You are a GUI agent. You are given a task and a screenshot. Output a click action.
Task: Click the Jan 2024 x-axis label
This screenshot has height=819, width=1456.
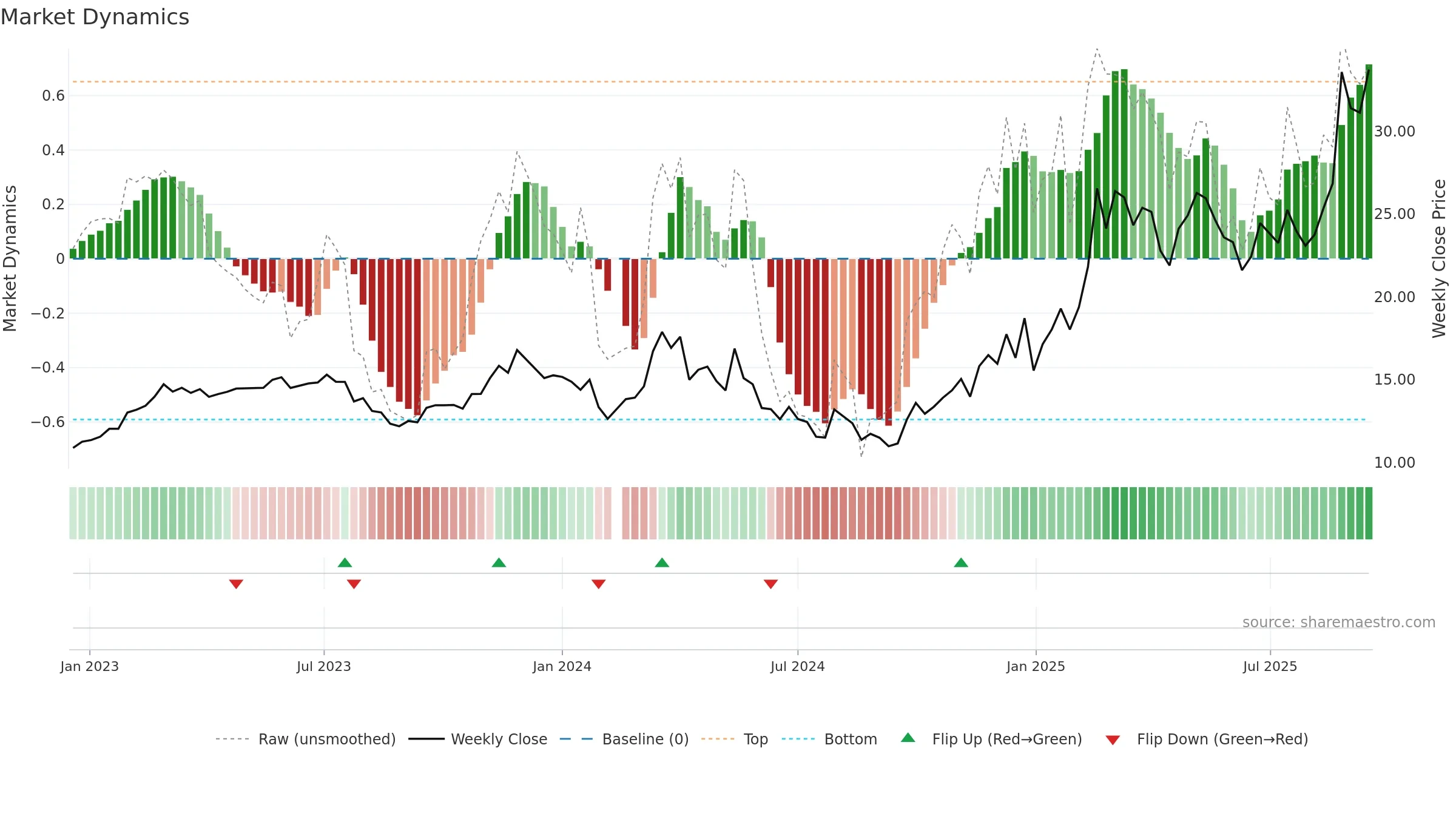[562, 666]
